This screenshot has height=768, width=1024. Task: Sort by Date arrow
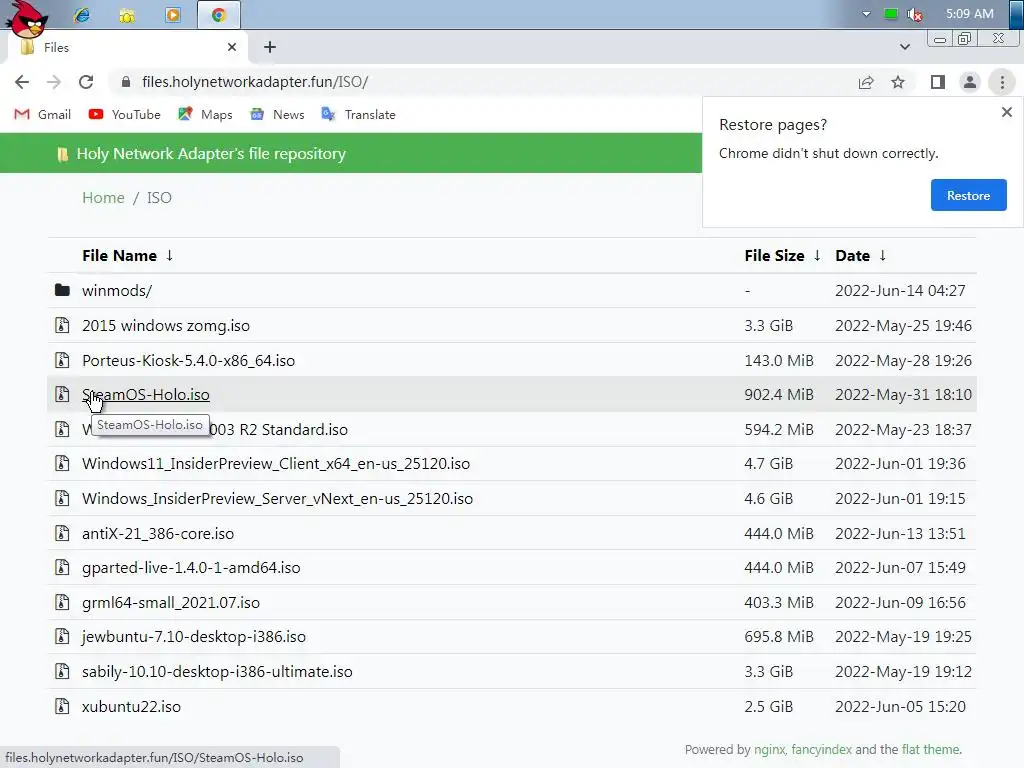point(882,255)
